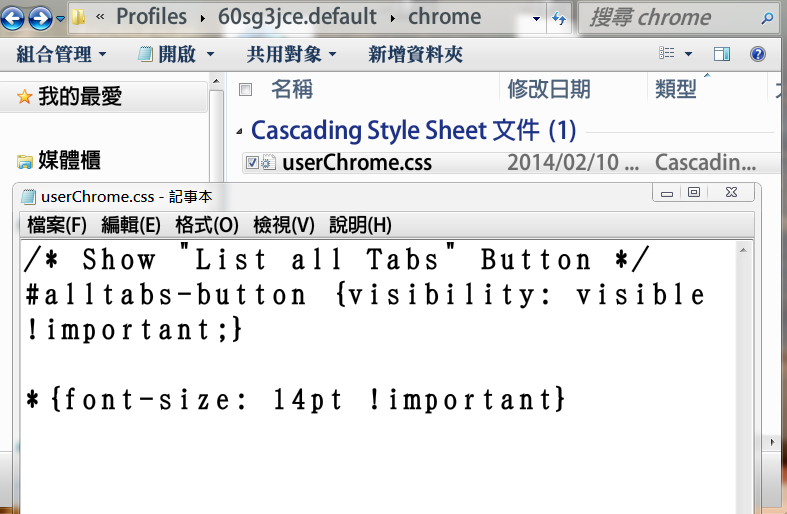Click the Forward navigation arrow button
This screenshot has width=787, height=514.
tap(40, 17)
